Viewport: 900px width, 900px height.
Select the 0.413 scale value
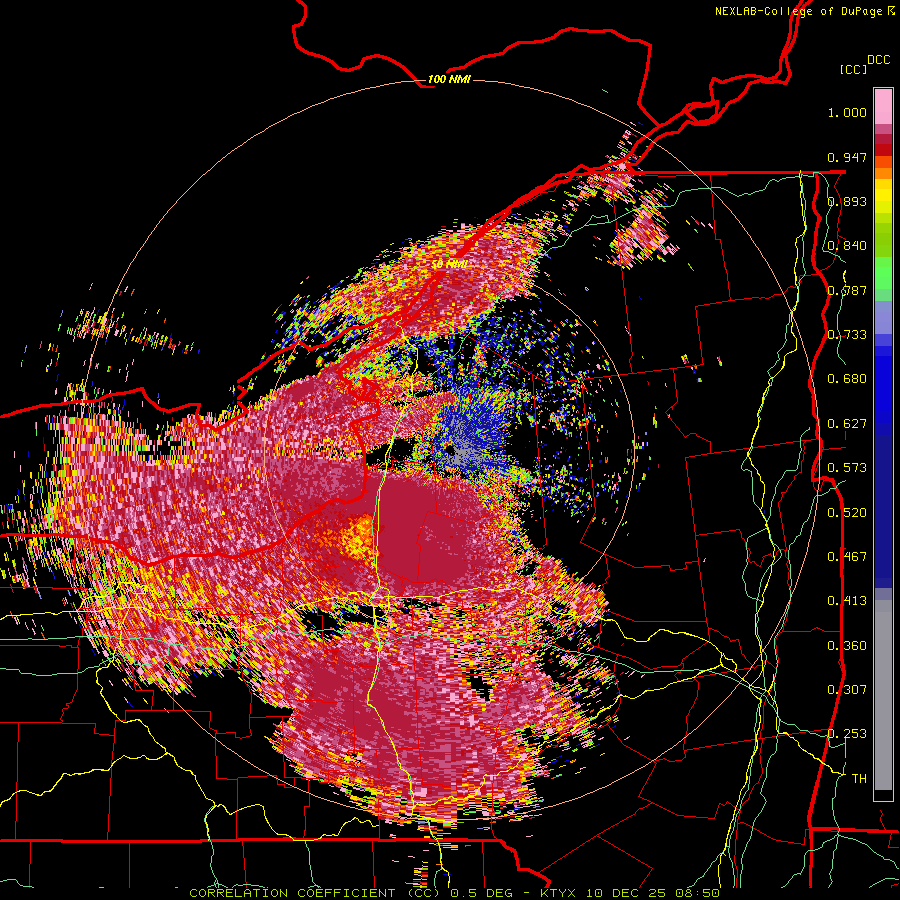(847, 601)
